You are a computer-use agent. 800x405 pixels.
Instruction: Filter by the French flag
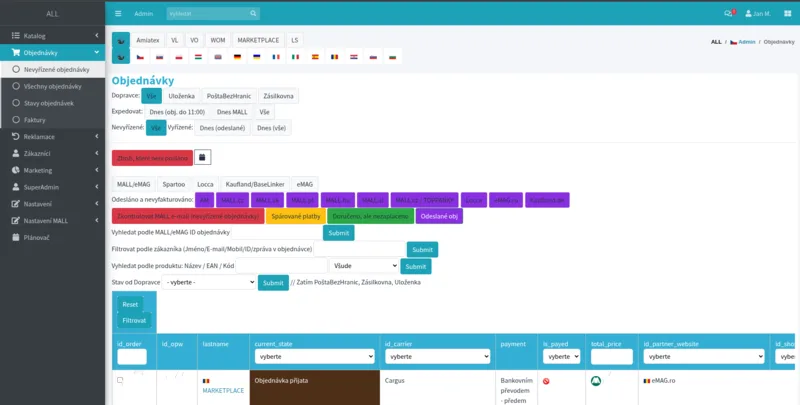point(276,57)
